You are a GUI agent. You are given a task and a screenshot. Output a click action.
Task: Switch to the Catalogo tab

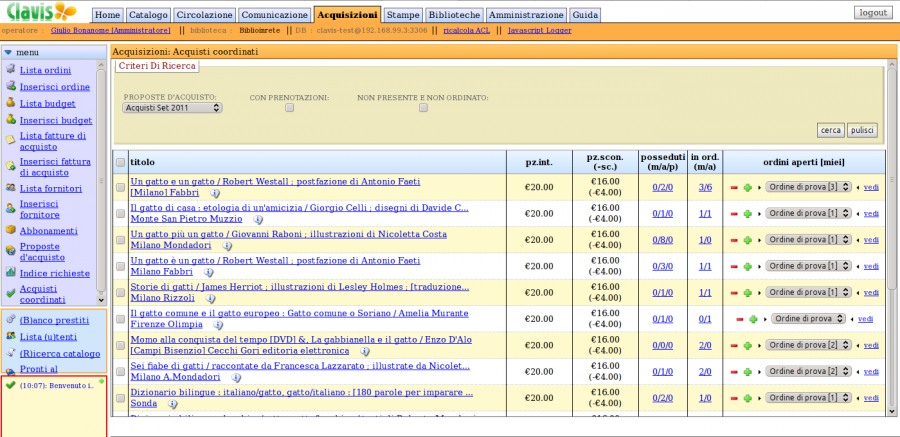[148, 16]
